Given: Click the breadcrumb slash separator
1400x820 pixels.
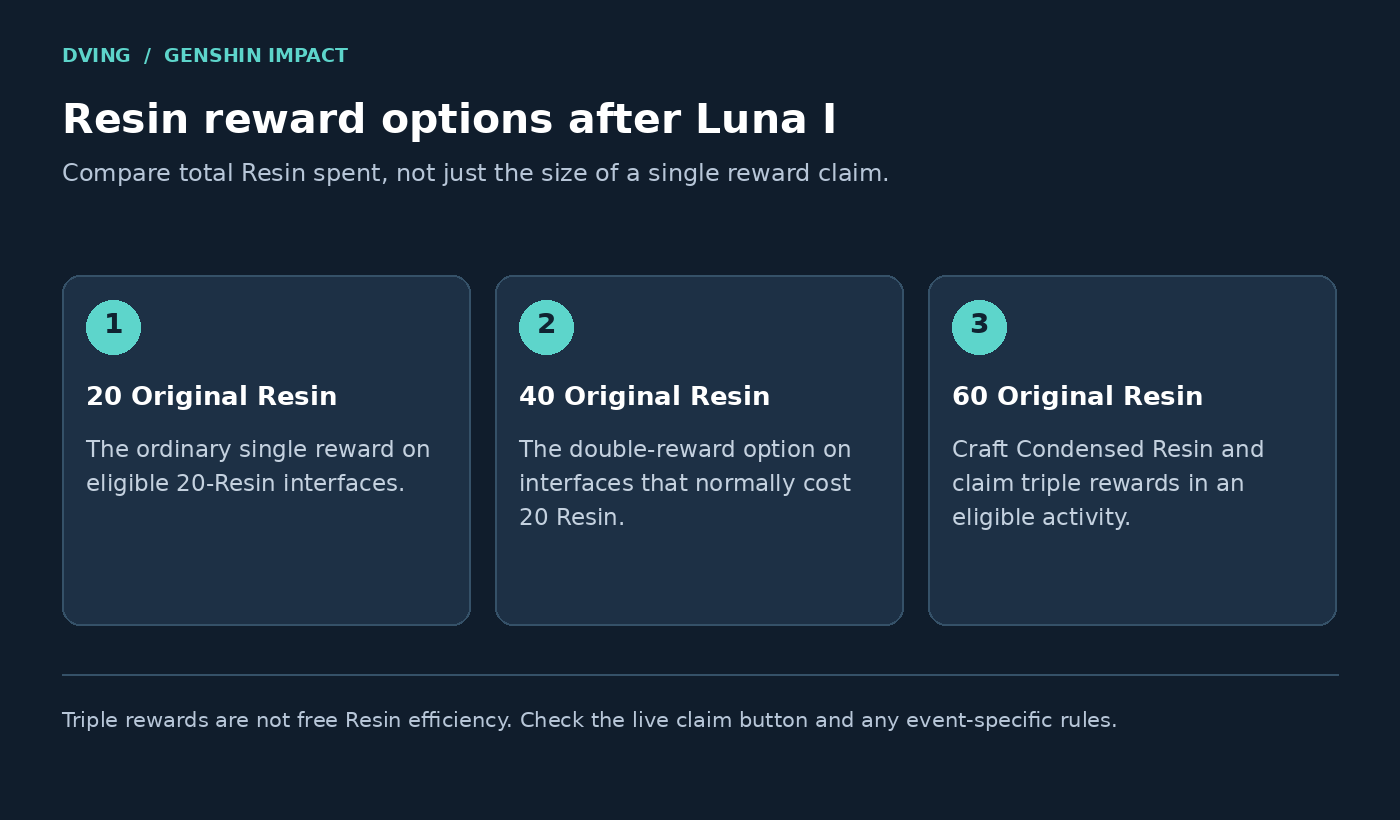Looking at the screenshot, I should click(x=147, y=56).
